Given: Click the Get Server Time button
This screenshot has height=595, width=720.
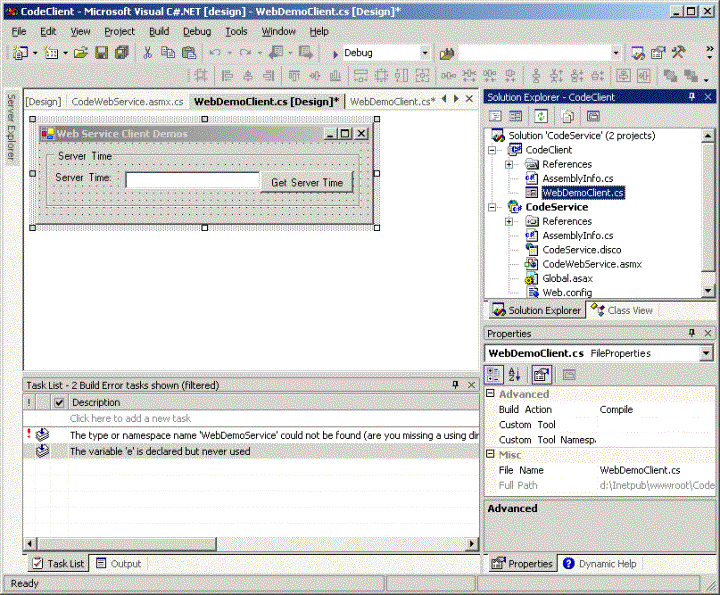Looking at the screenshot, I should [307, 182].
